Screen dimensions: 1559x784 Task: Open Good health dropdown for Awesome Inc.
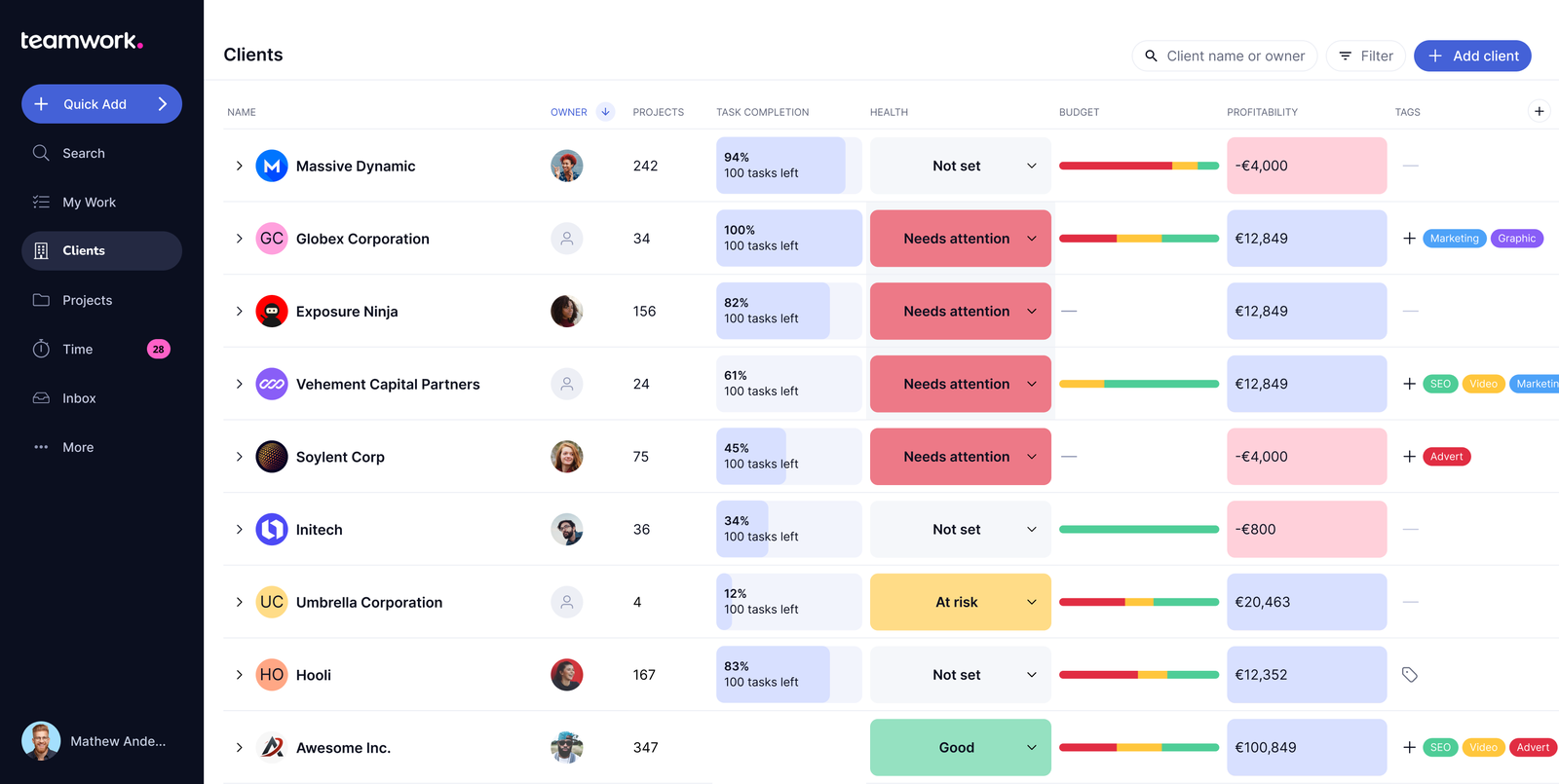point(961,748)
